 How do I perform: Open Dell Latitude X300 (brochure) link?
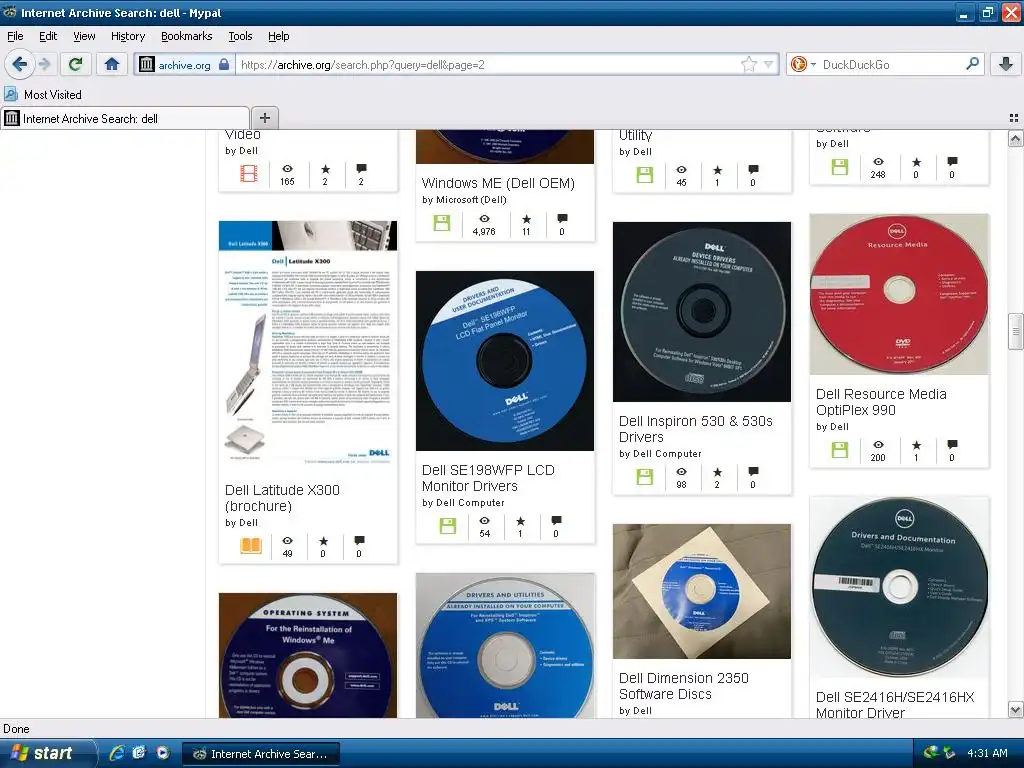(x=282, y=498)
